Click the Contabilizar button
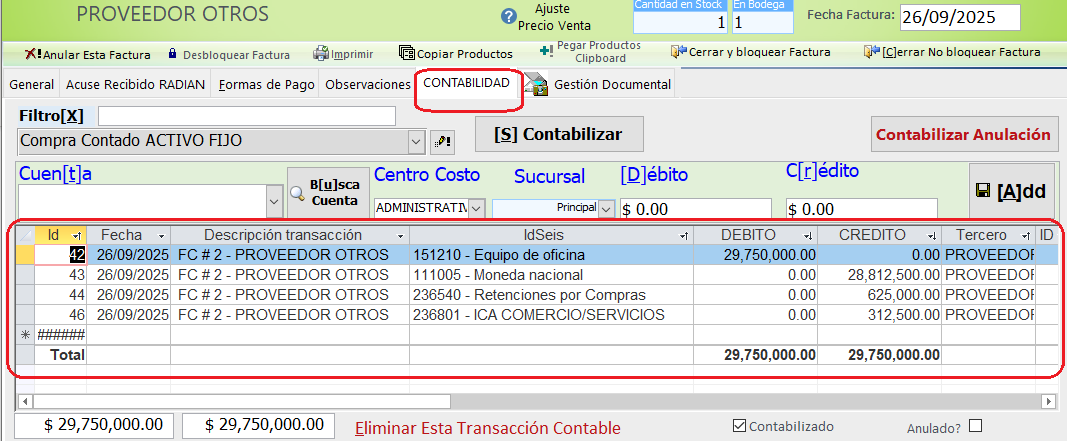The image size is (1067, 441). (558, 134)
